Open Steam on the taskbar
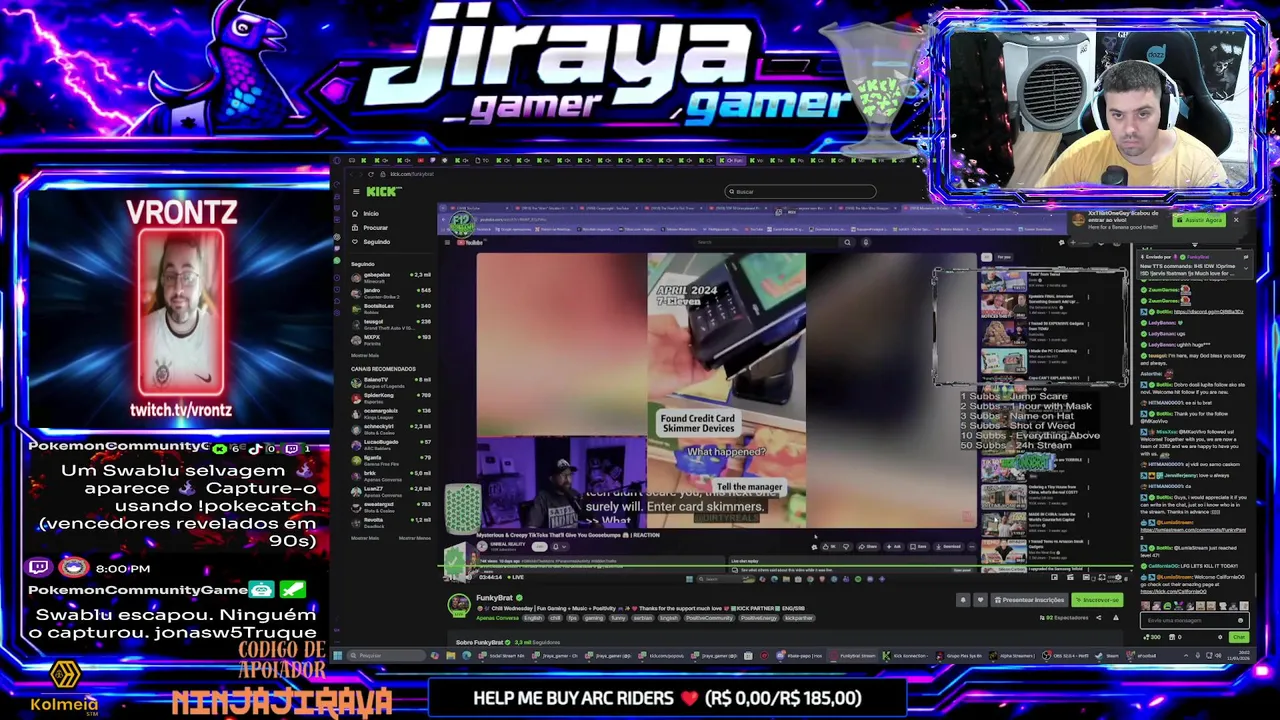 coord(1108,656)
